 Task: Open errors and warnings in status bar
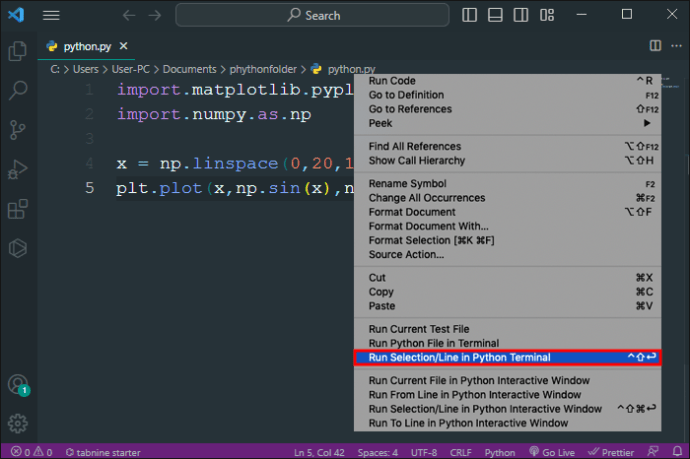click(x=32, y=452)
